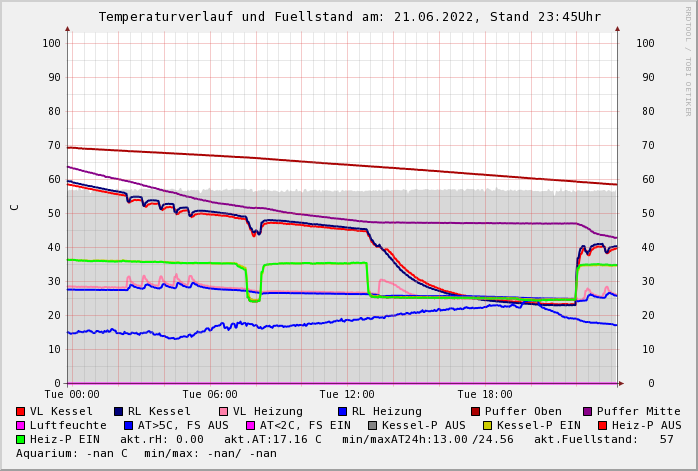This screenshot has width=698, height=471.
Task: Click the dark red Puffer Oben swatch
Action: coord(476,411)
